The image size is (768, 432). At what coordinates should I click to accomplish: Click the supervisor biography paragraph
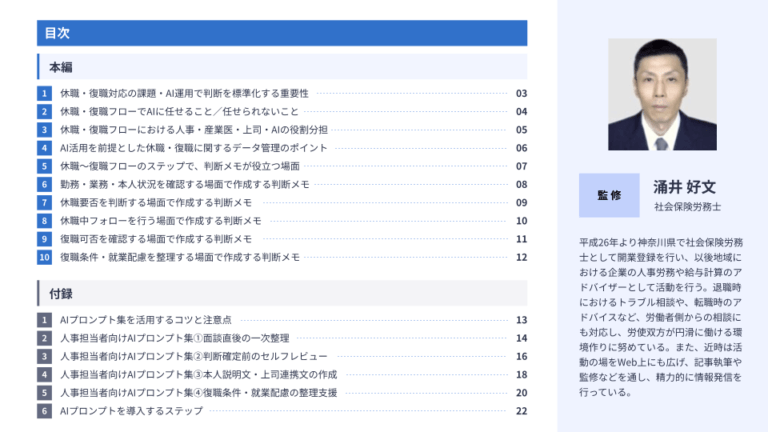661,317
